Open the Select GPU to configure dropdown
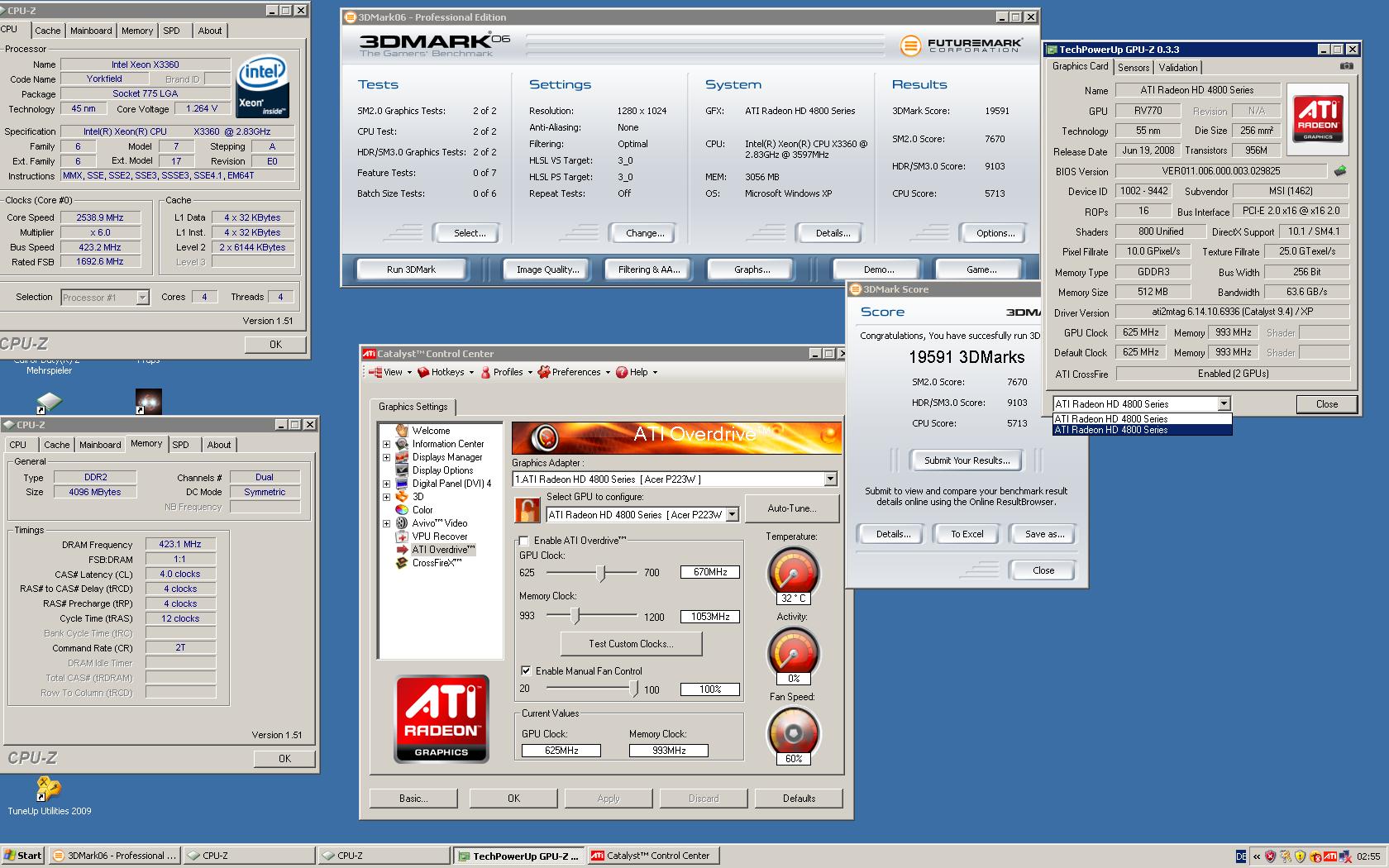Screen dimensions: 1389x868 click(732, 515)
